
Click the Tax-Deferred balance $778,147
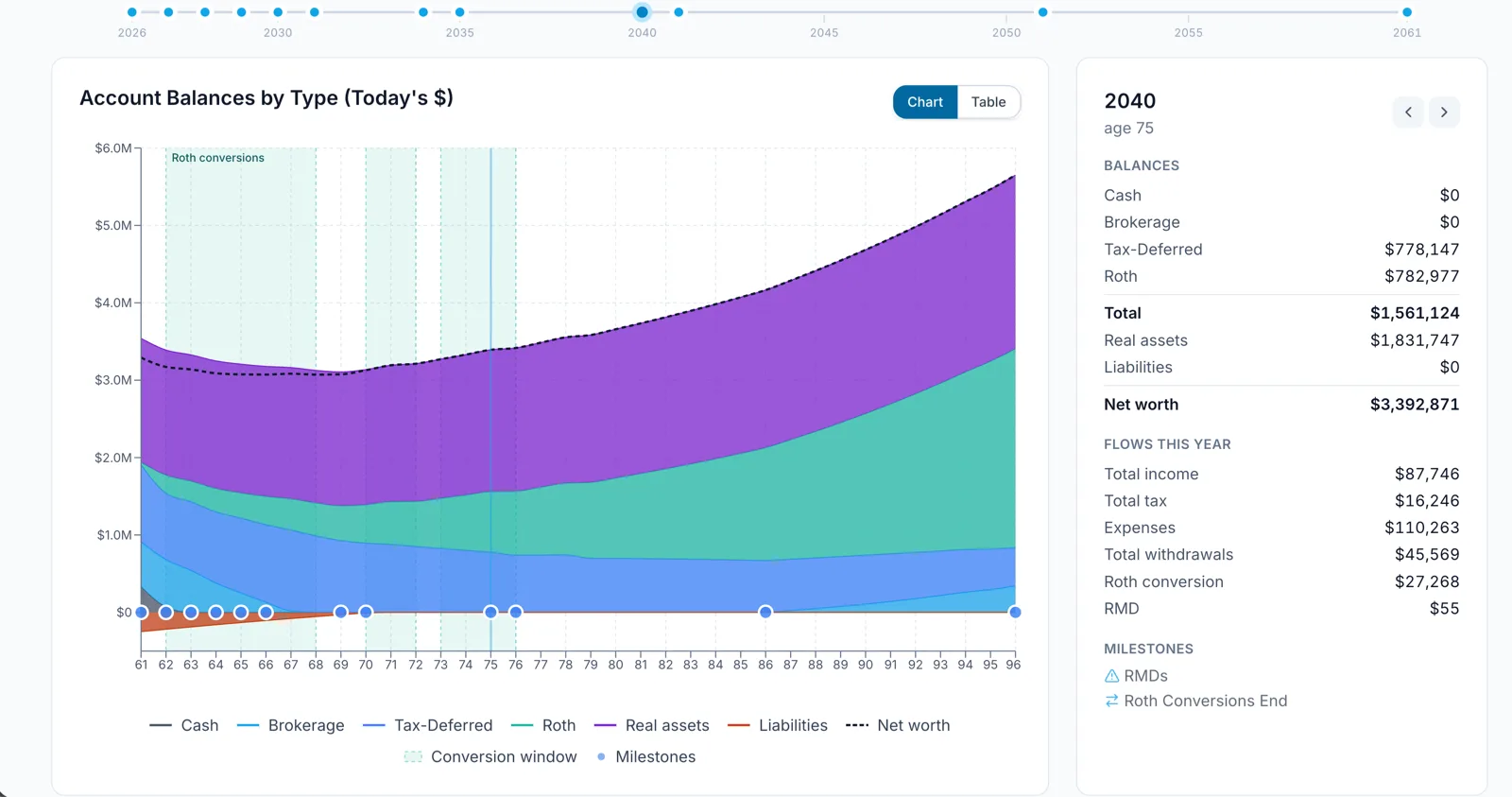[1422, 249]
